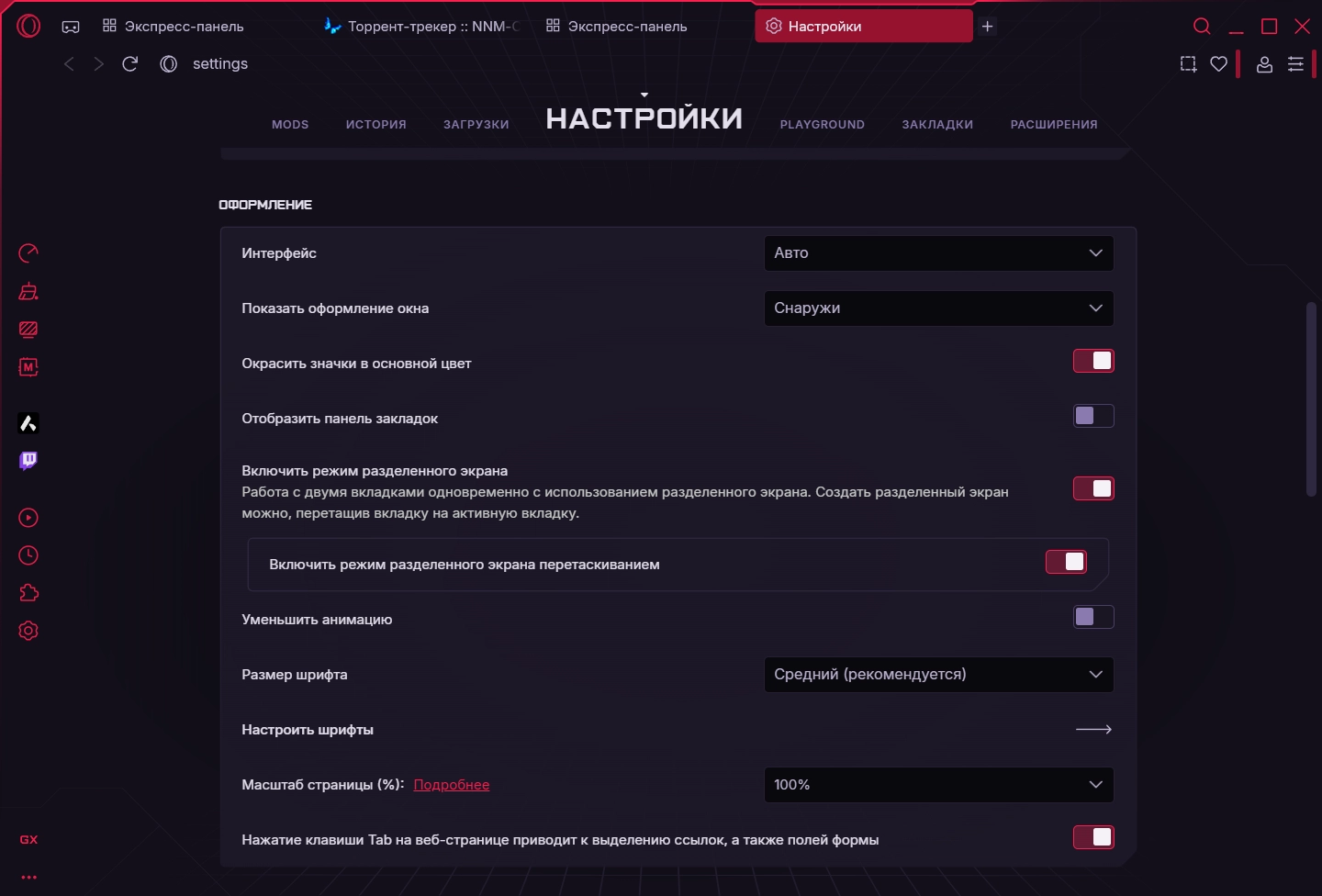Switch to the MODS section
This screenshot has height=896, width=1322.
tap(290, 125)
